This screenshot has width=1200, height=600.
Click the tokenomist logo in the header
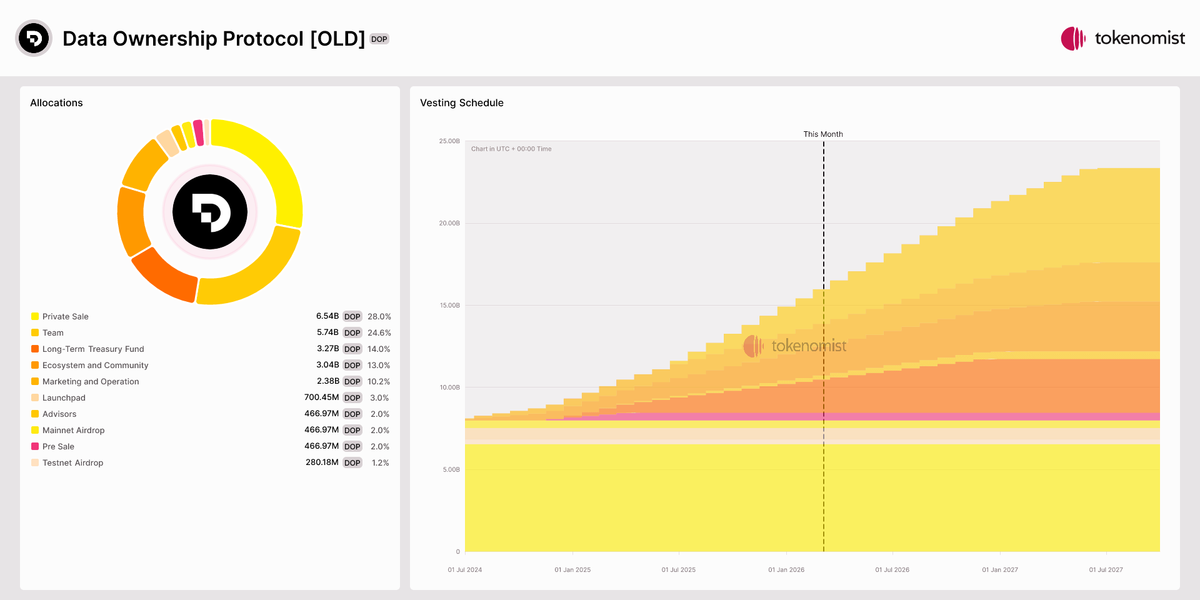1122,38
